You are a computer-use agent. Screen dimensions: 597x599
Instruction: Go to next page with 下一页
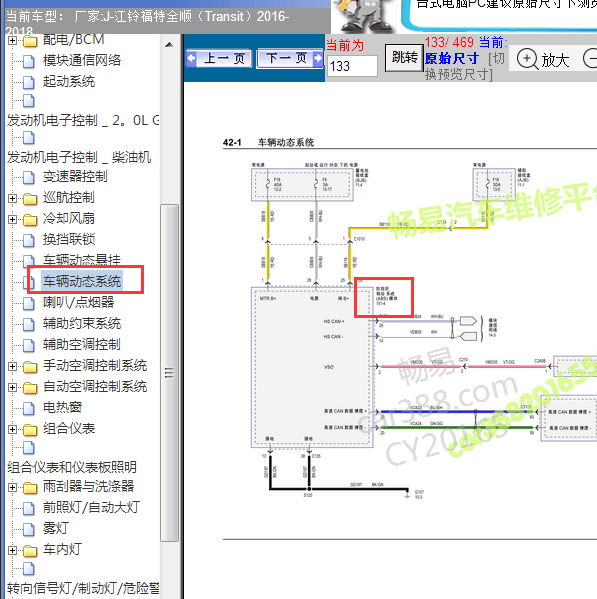point(290,58)
